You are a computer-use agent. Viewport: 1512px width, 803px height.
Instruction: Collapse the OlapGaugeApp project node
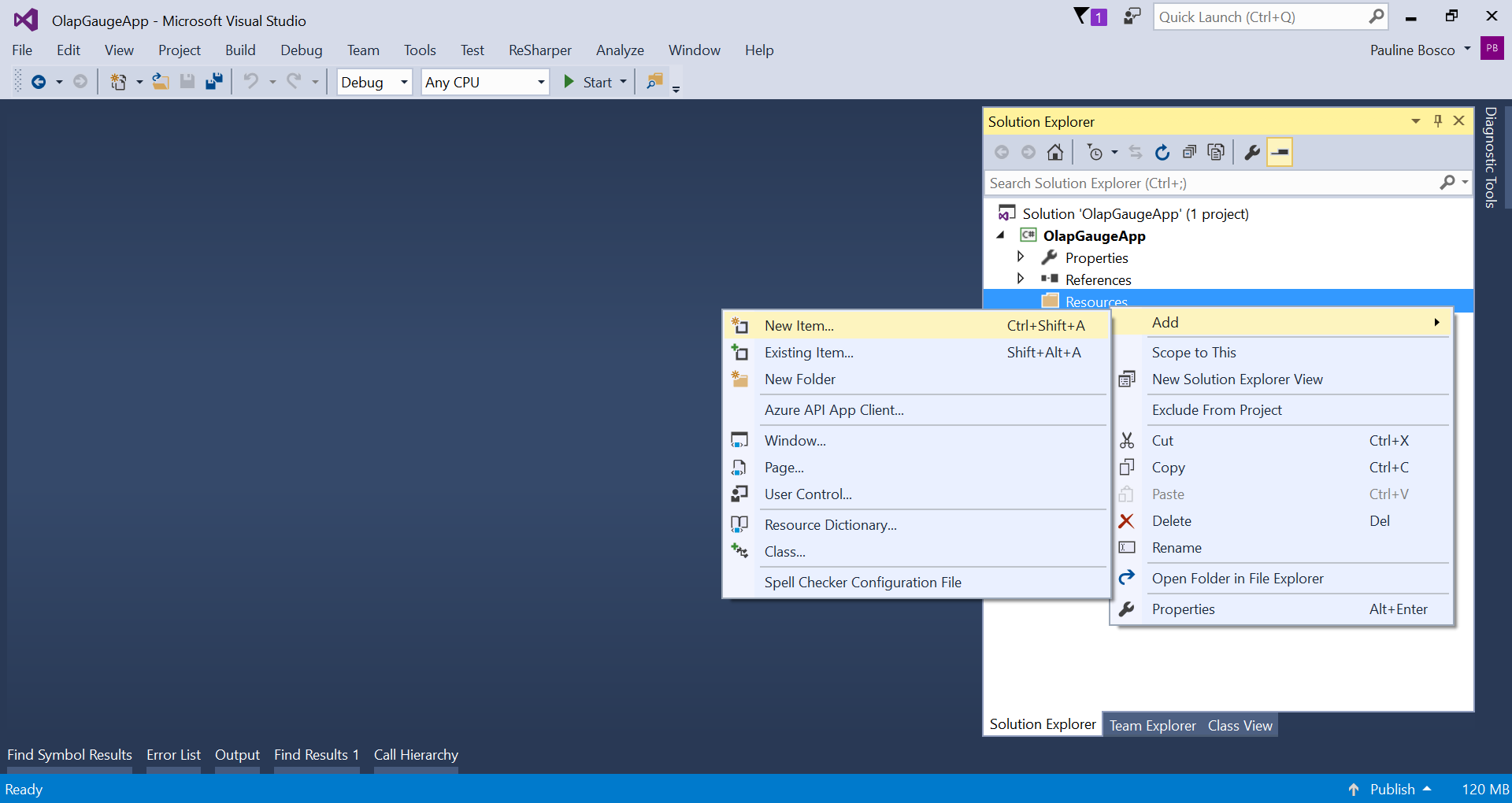click(1001, 235)
